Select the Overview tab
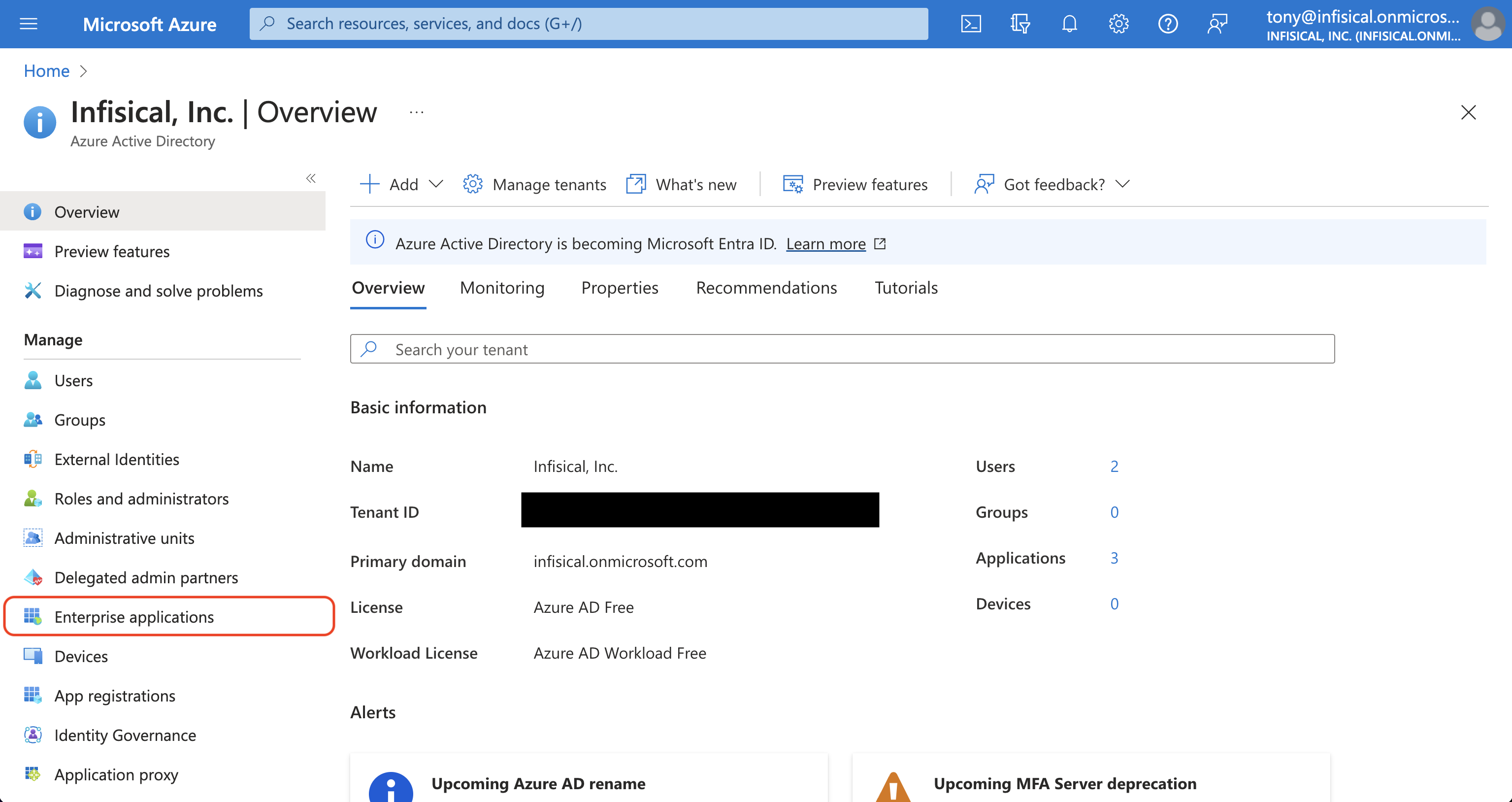Image resolution: width=1512 pixels, height=802 pixels. coord(388,288)
